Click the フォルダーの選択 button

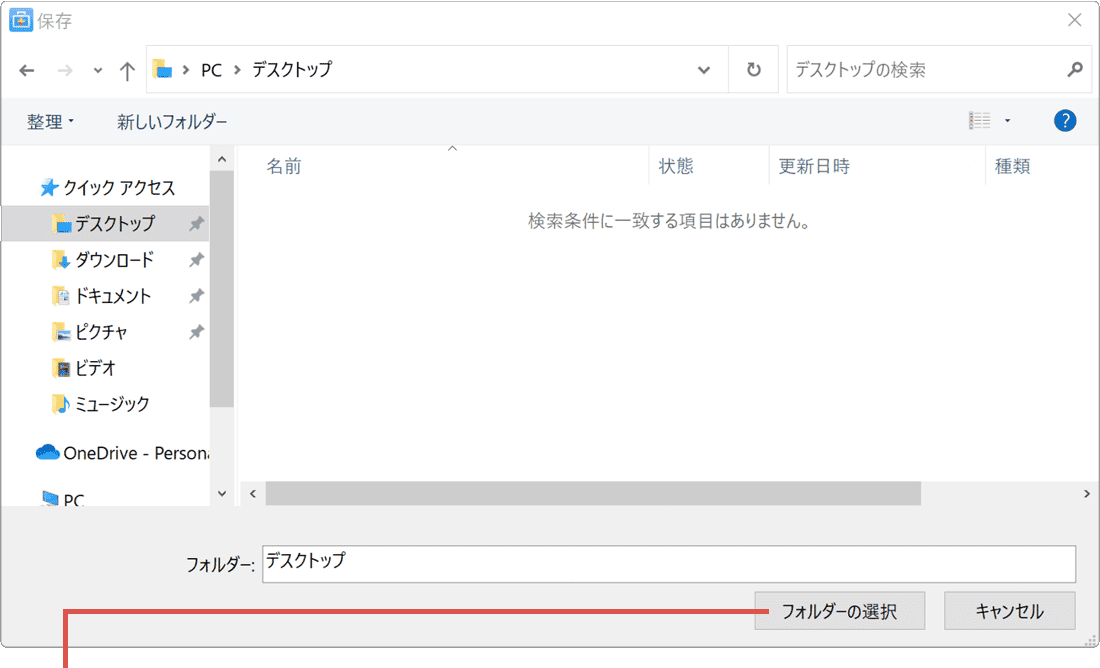coord(839,610)
